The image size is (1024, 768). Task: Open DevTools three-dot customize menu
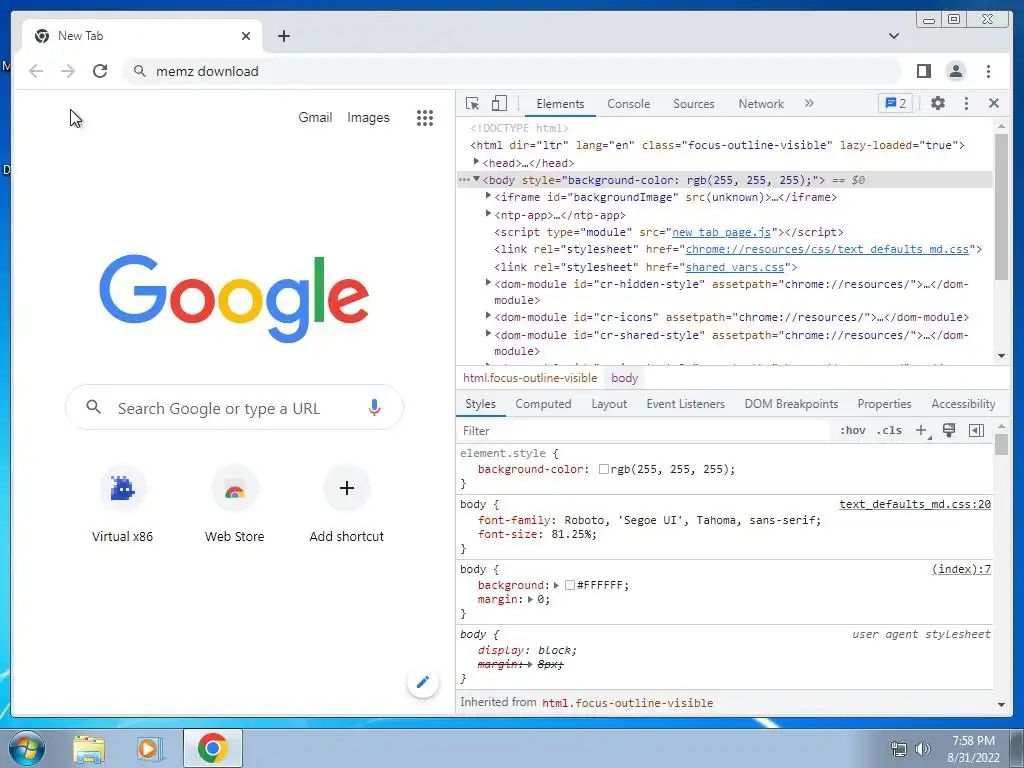click(x=966, y=103)
